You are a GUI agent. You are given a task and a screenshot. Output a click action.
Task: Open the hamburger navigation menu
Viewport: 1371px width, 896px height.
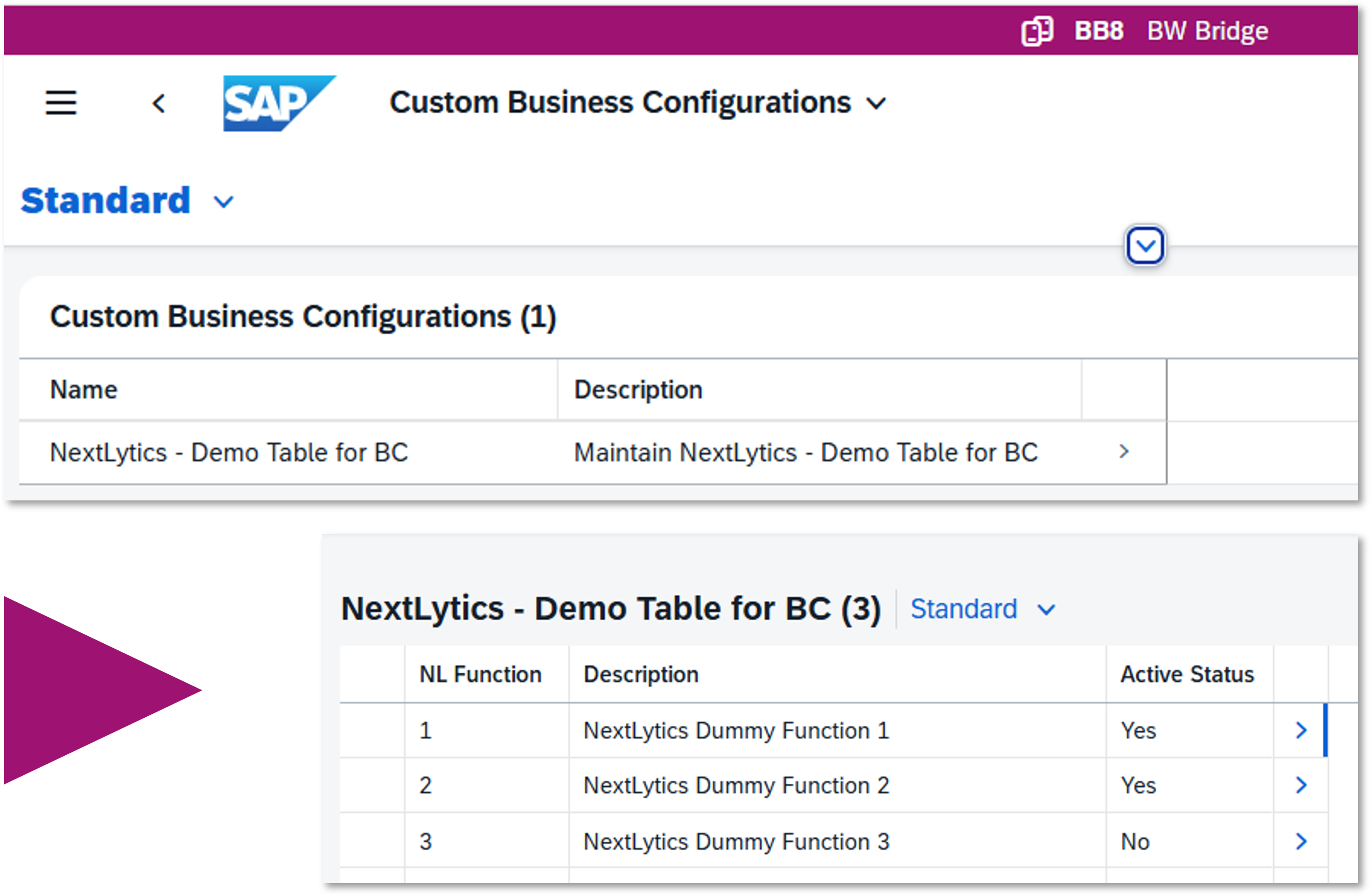click(x=61, y=103)
